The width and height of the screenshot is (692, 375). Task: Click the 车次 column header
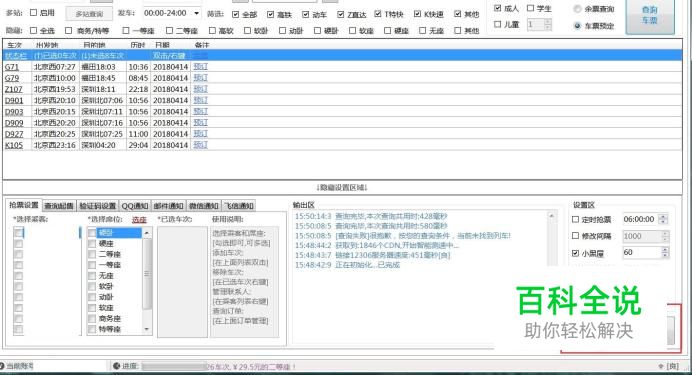pyautogui.click(x=15, y=45)
